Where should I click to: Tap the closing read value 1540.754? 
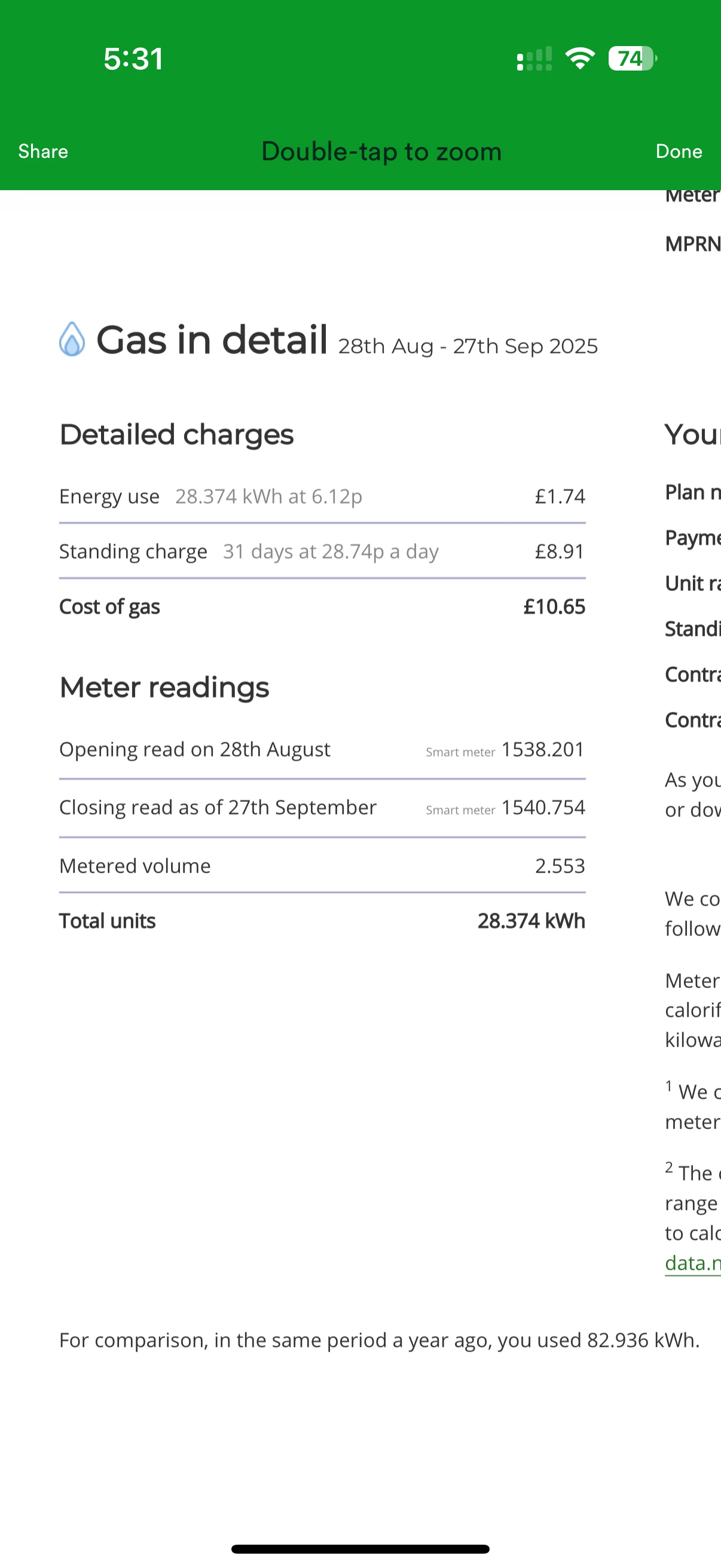[543, 808]
